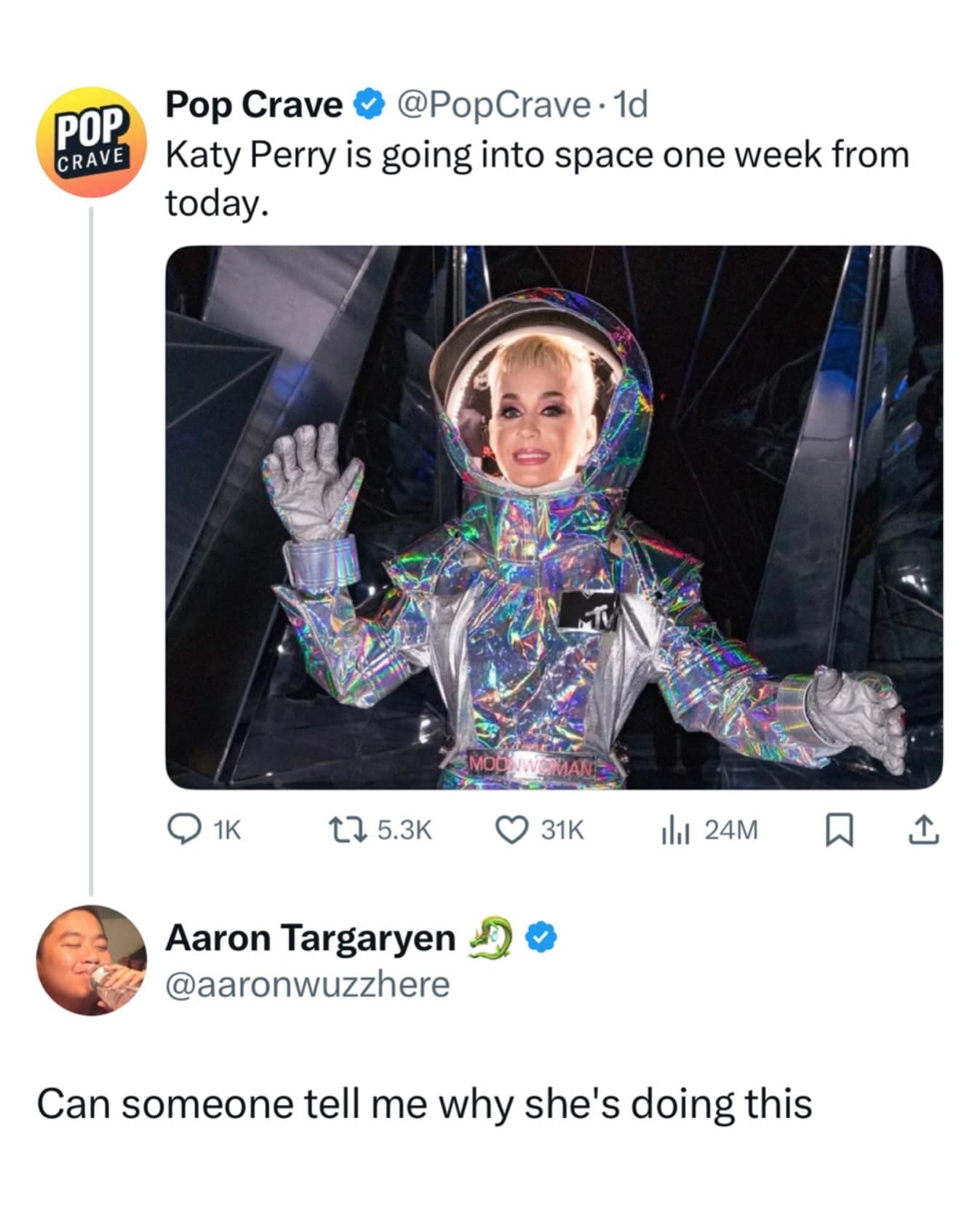
Task: Click the Pop Crave display name
Action: coord(254,105)
